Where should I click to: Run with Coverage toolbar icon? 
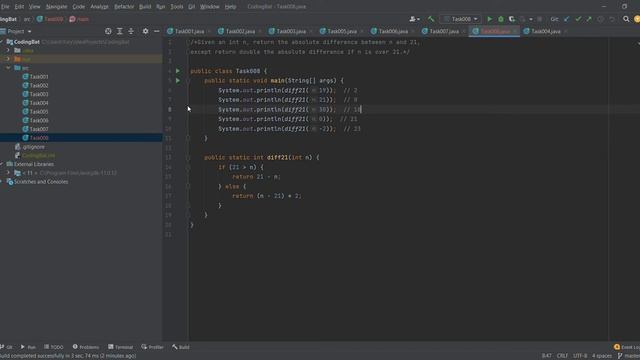512,19
